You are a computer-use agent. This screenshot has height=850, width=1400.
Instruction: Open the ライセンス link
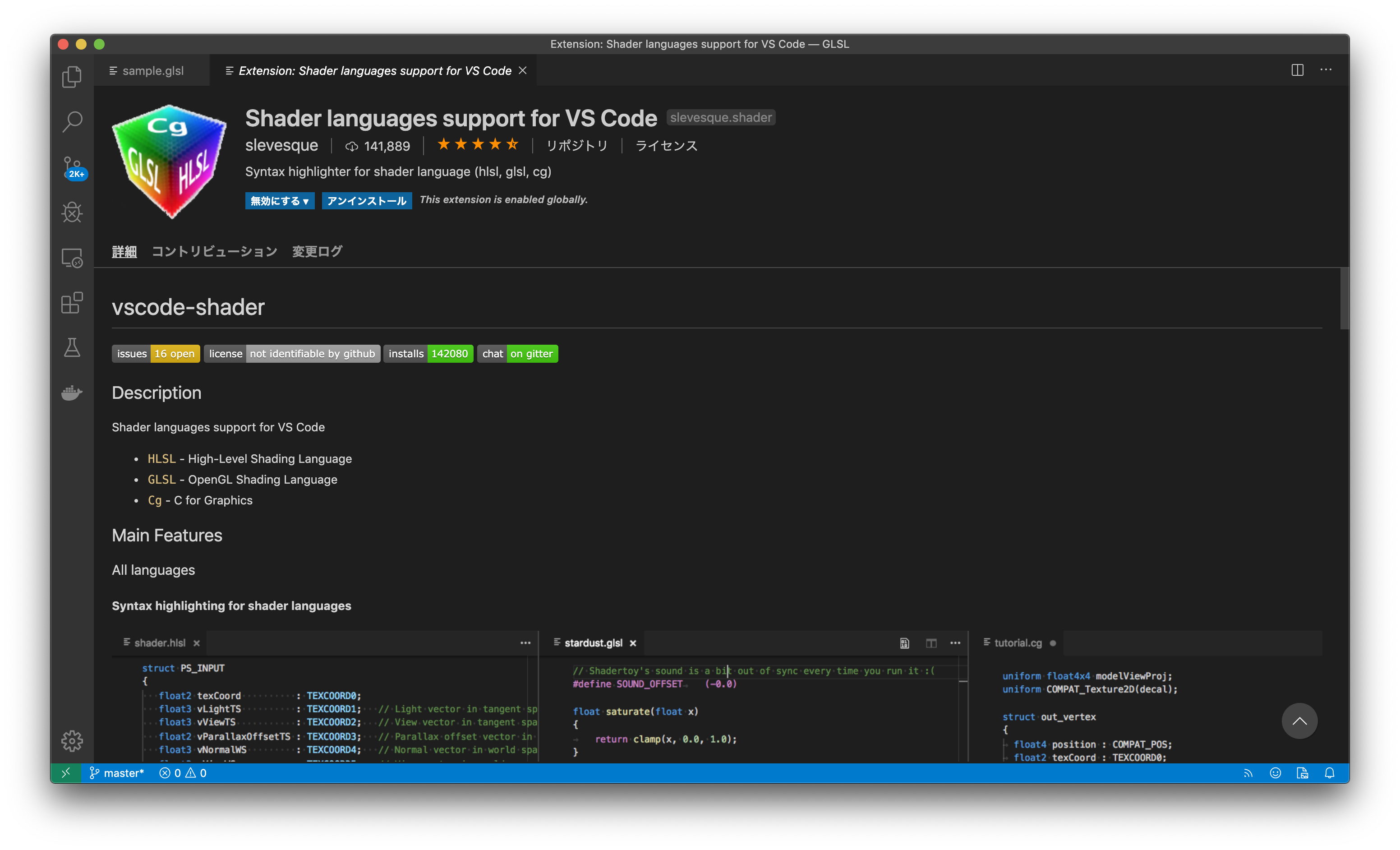666,145
